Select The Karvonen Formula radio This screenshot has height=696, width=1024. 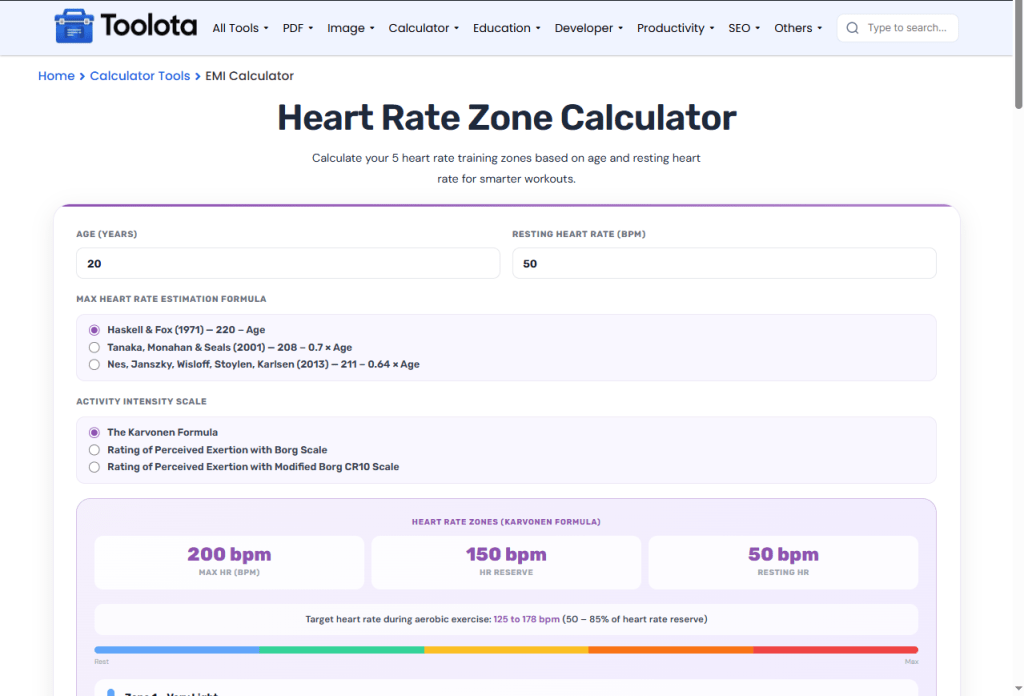94,432
